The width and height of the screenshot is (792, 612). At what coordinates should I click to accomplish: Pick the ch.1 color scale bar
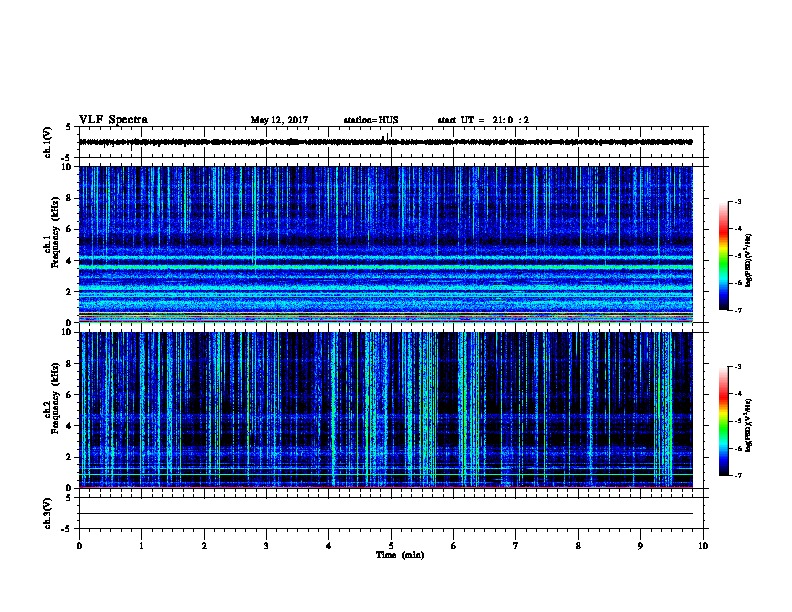[723, 256]
